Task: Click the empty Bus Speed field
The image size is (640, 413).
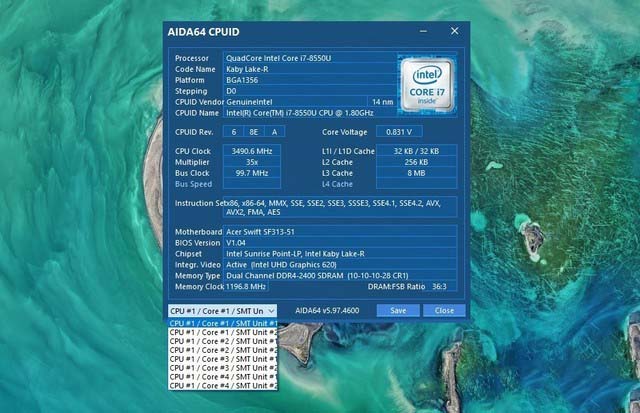Action: 252,184
